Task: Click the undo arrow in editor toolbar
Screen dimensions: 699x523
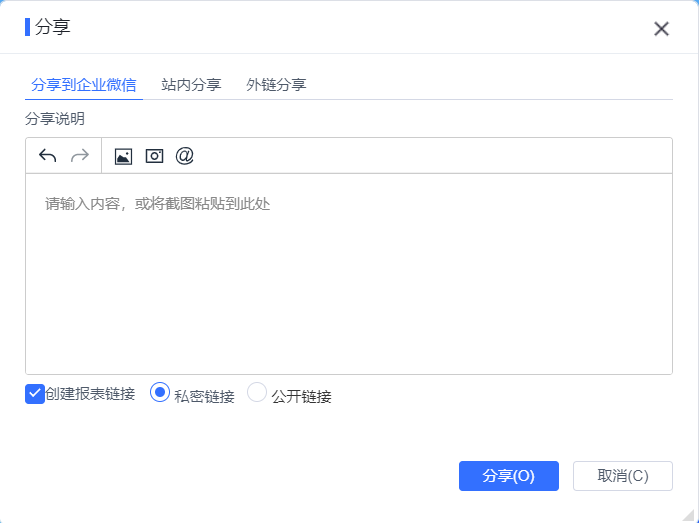Action: pyautogui.click(x=47, y=156)
